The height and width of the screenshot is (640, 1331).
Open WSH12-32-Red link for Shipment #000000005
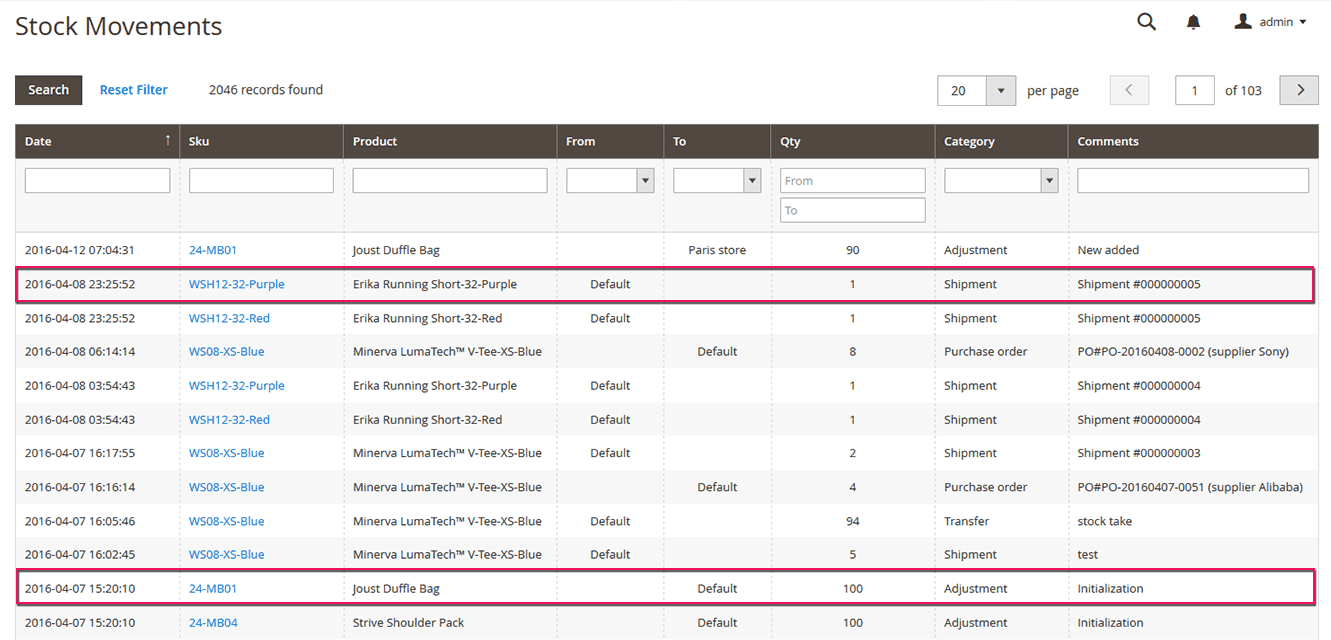tap(229, 318)
